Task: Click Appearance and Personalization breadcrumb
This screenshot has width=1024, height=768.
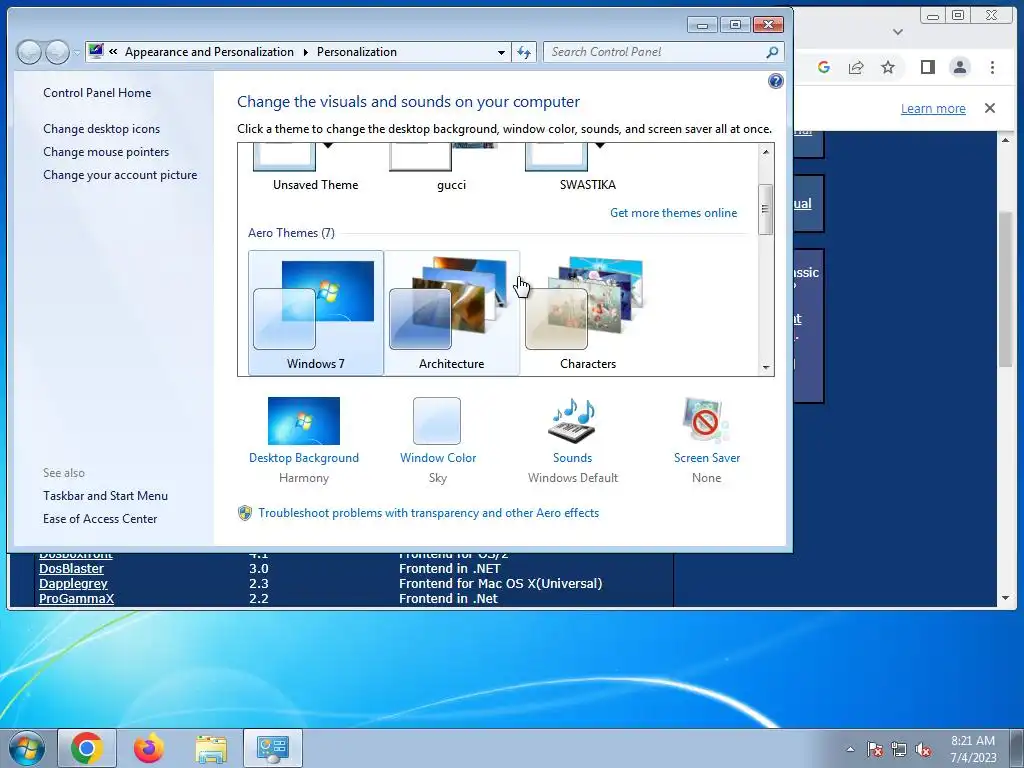Action: coord(209,52)
